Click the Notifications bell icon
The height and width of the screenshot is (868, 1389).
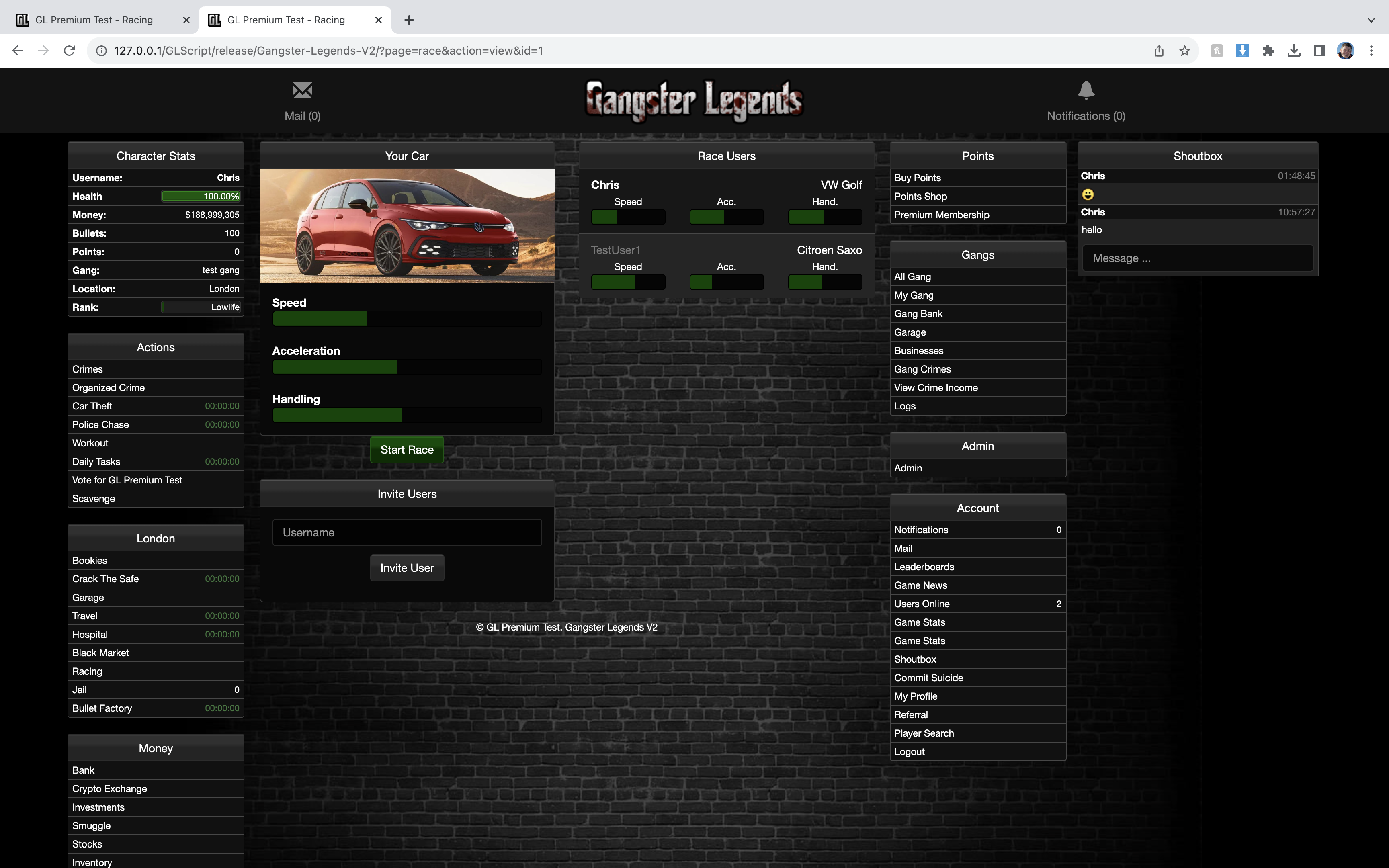[x=1086, y=91]
